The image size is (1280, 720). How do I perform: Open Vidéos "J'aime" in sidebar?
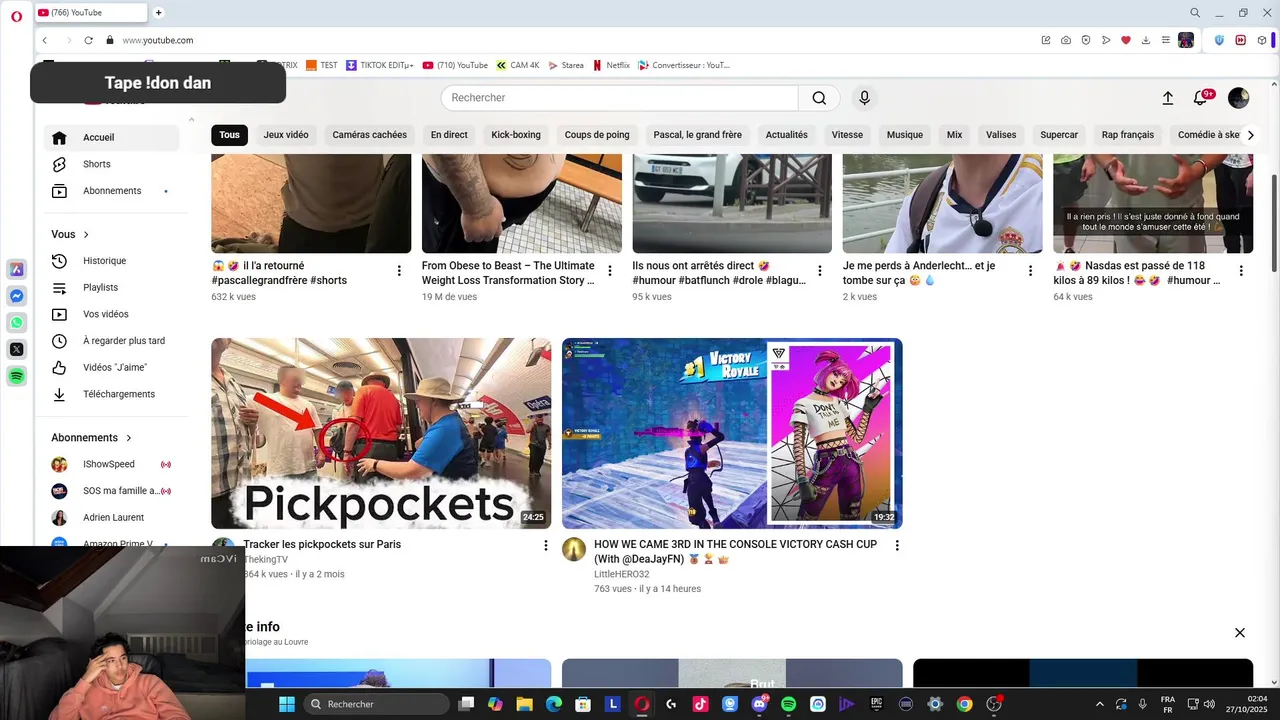click(x=112, y=367)
